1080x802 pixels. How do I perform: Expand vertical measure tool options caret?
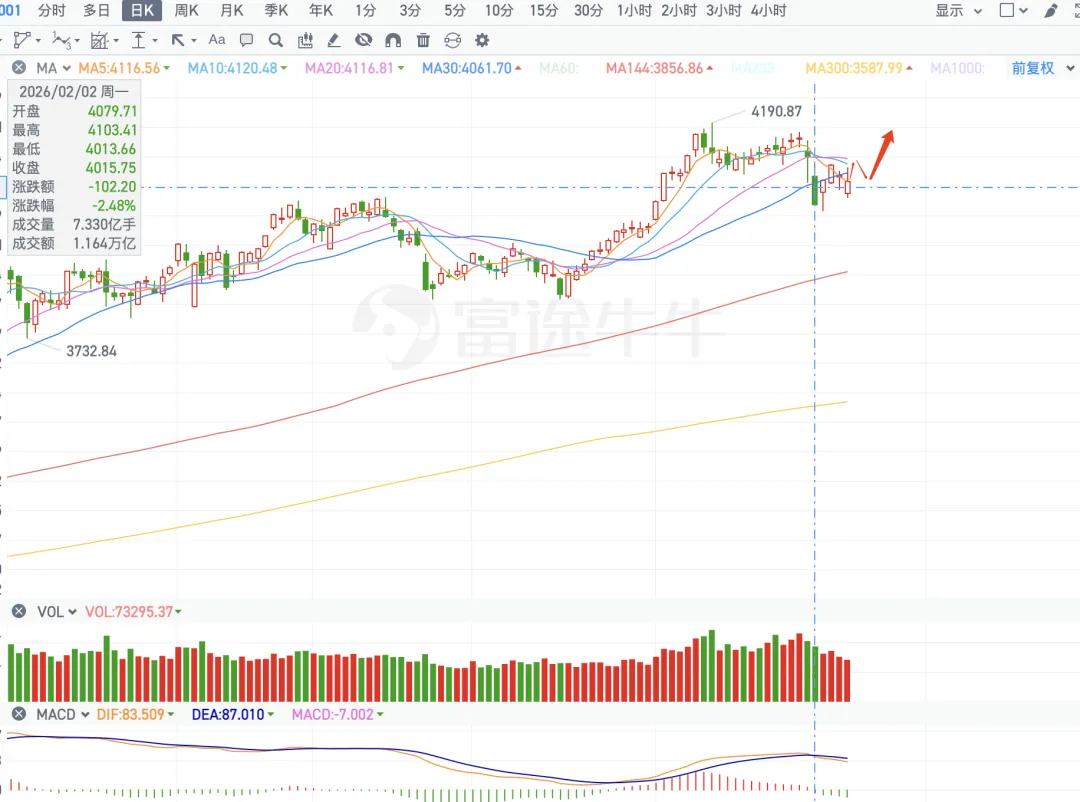point(154,41)
